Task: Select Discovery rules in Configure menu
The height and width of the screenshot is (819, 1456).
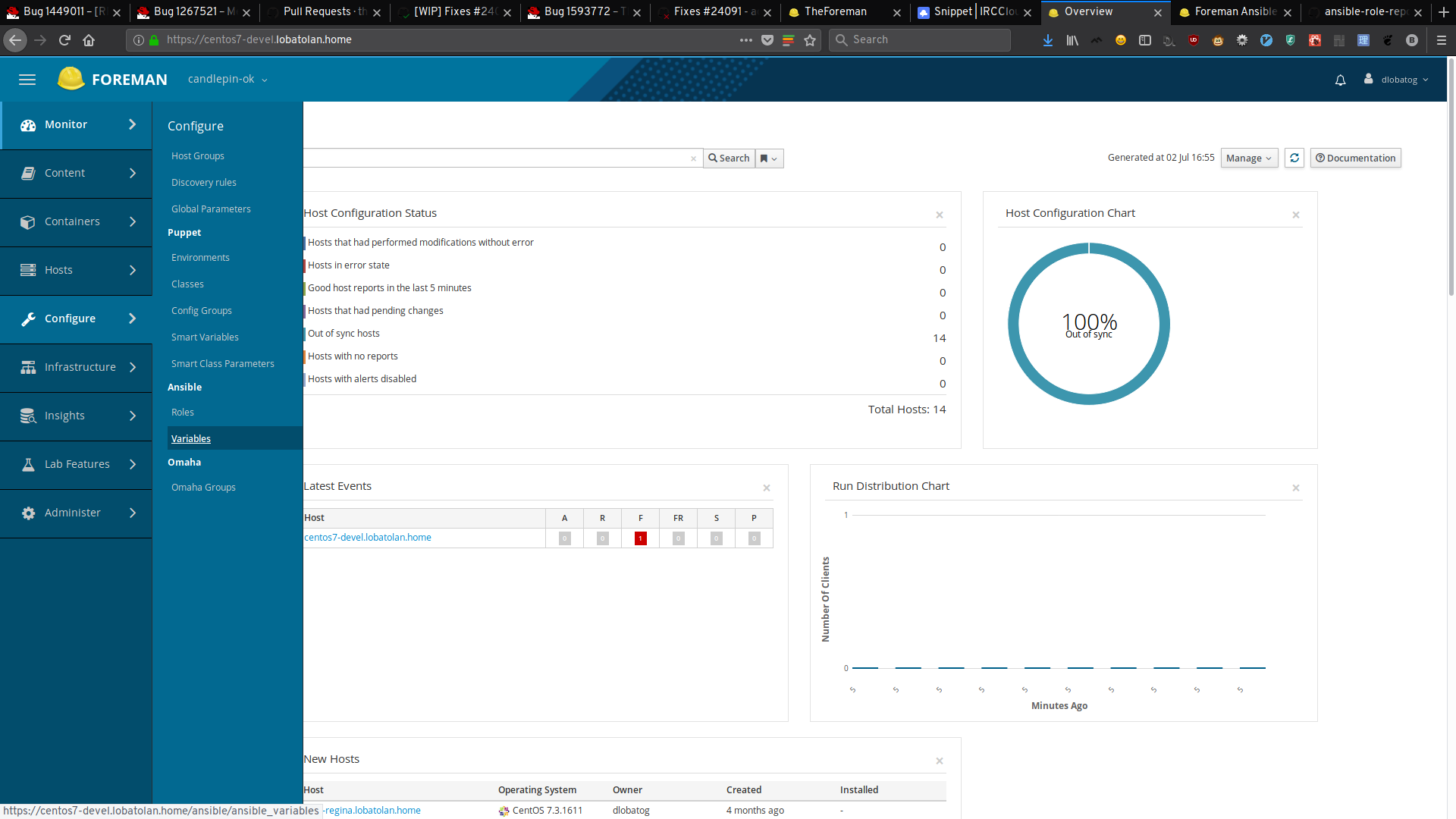Action: point(204,183)
